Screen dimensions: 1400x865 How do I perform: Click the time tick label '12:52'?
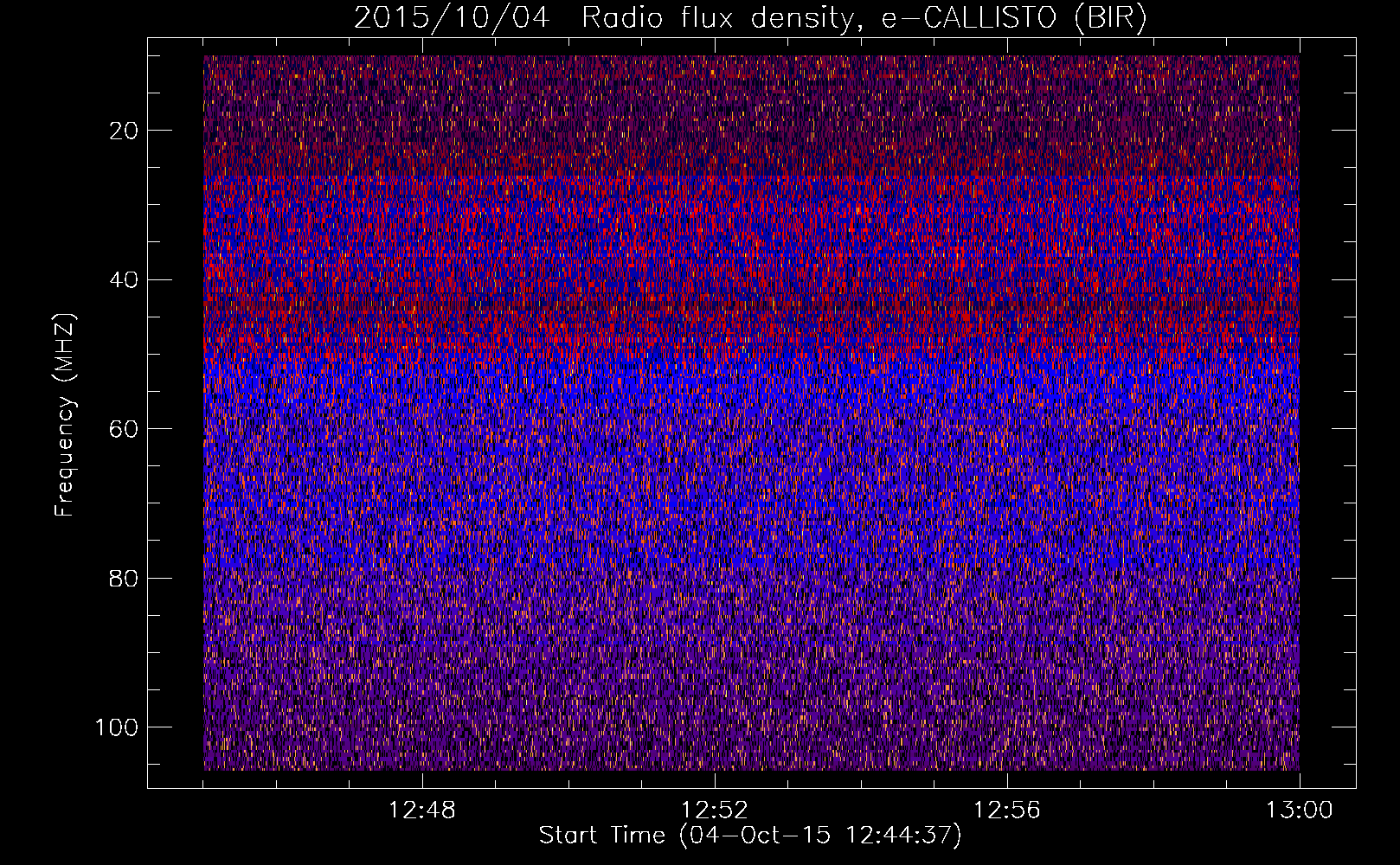[715, 811]
